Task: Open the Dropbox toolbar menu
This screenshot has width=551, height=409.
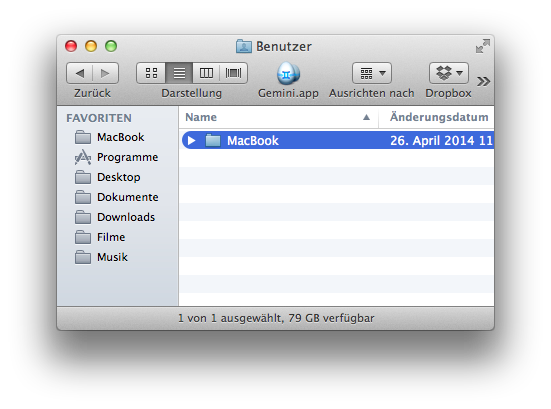Action: [449, 73]
